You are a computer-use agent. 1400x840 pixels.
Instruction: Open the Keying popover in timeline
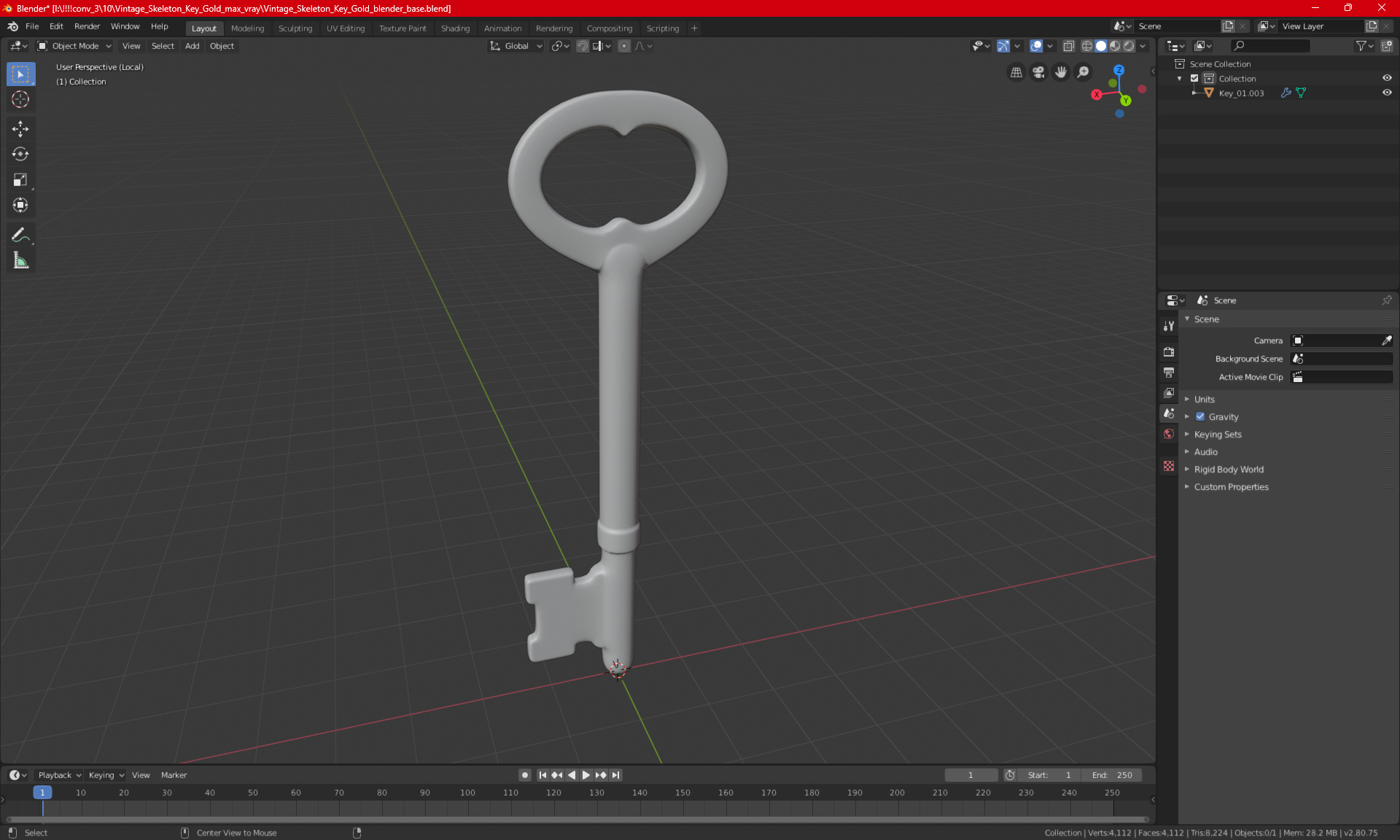(x=106, y=775)
